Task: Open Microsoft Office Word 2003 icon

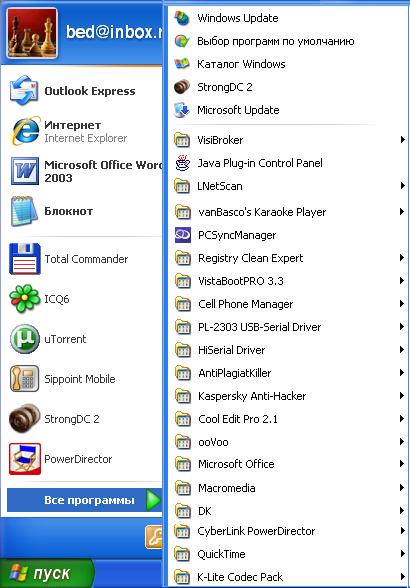Action: 24,171
